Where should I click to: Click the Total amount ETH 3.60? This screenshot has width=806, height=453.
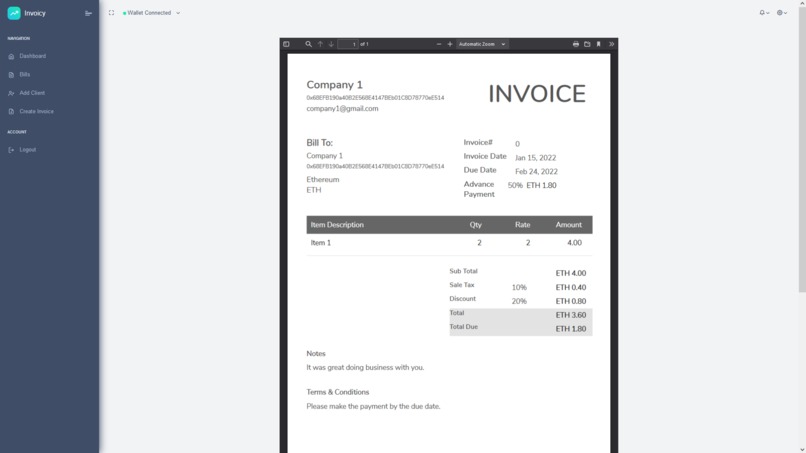point(571,315)
